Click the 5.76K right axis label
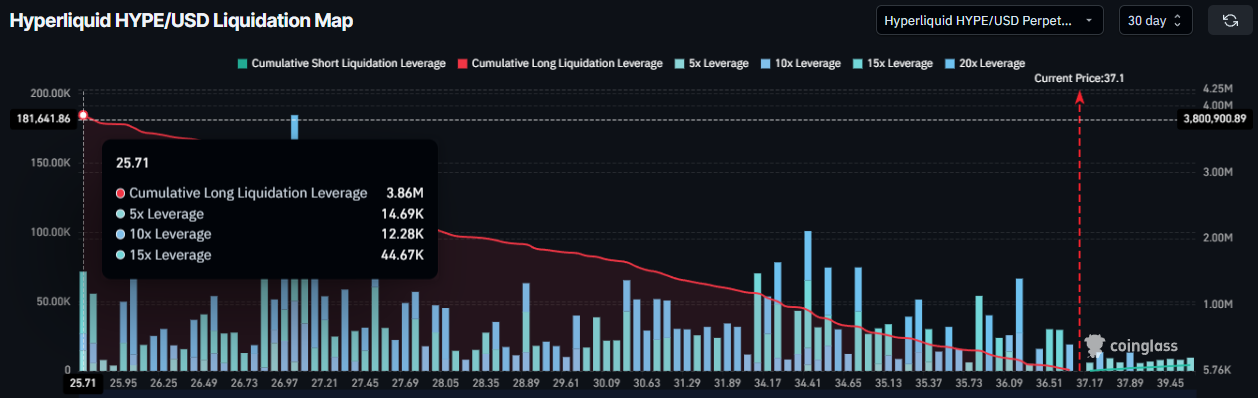1258x398 pixels. pos(1218,370)
